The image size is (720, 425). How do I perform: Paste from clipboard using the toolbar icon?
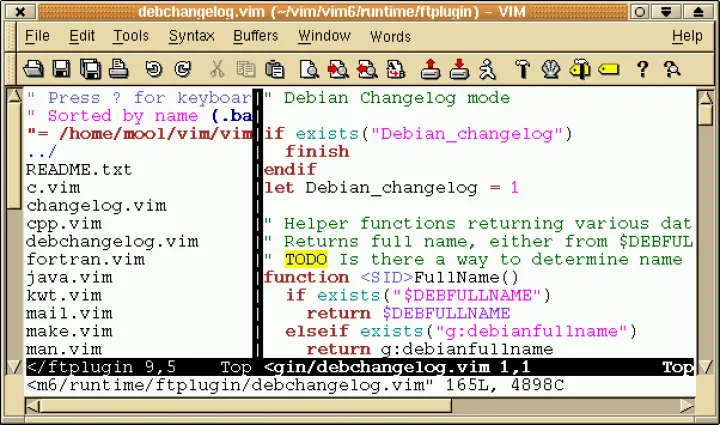pos(274,69)
